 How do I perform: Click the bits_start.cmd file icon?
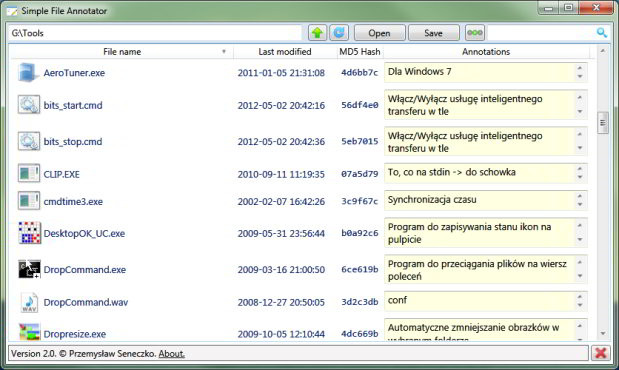pyautogui.click(x=28, y=105)
